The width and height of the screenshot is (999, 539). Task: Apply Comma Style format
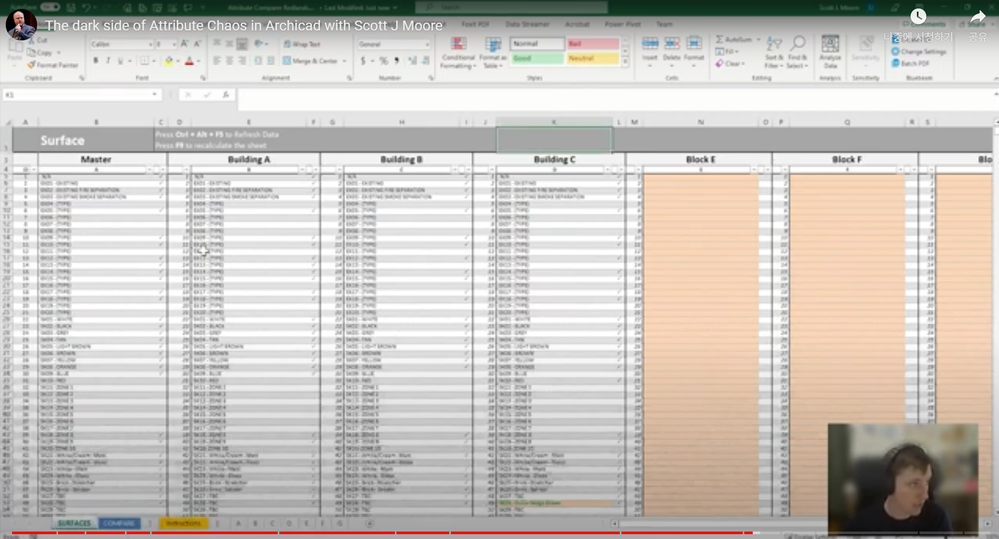pyautogui.click(x=396, y=61)
